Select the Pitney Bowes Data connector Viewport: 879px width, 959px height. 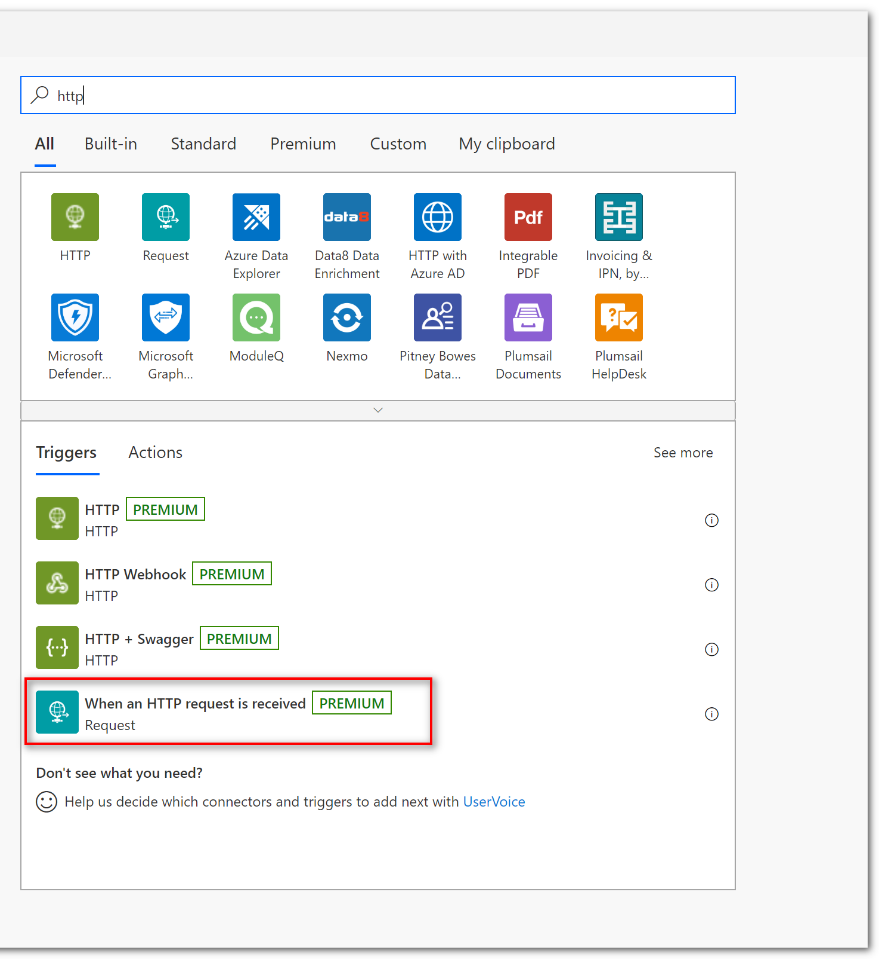[x=437, y=317]
